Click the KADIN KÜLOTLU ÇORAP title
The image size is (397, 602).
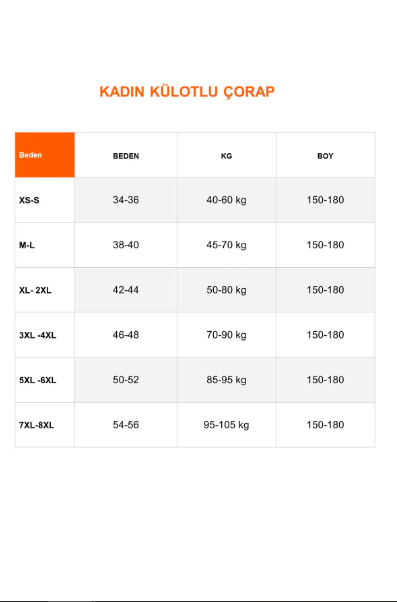point(187,92)
